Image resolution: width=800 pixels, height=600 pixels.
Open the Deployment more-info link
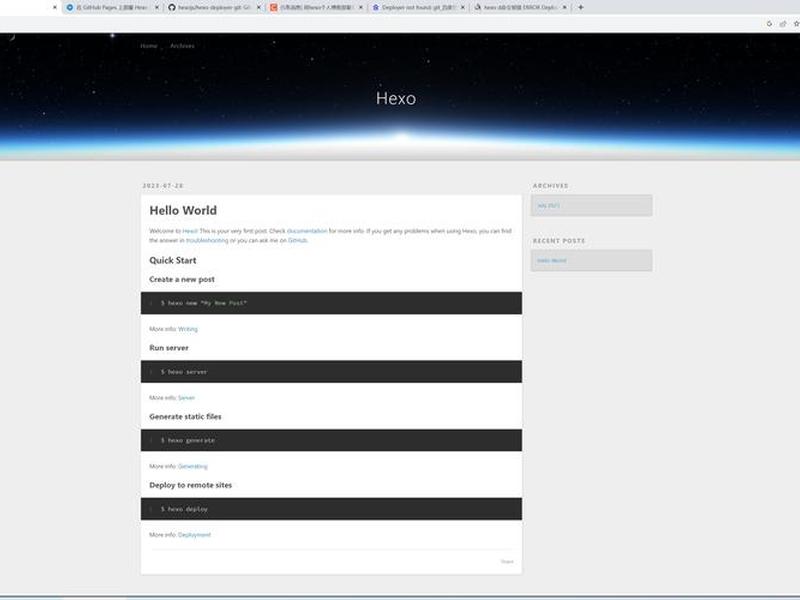pos(194,535)
